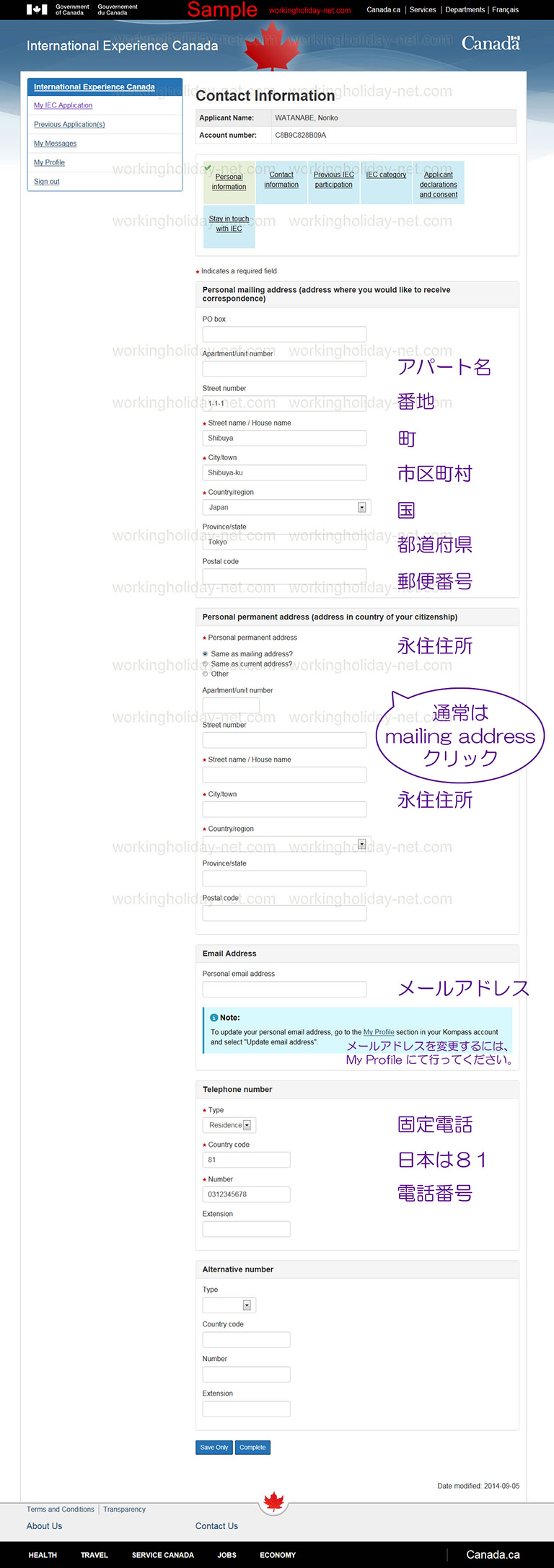
Task: Click International Experience Canada sidebar heading
Action: pyautogui.click(x=94, y=87)
